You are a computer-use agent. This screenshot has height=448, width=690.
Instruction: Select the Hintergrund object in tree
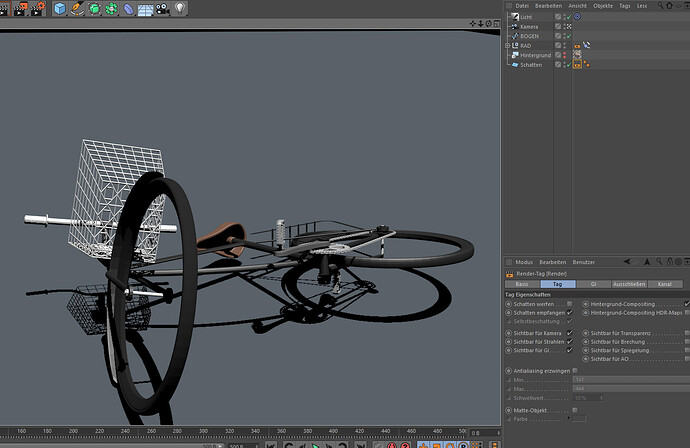pos(535,55)
